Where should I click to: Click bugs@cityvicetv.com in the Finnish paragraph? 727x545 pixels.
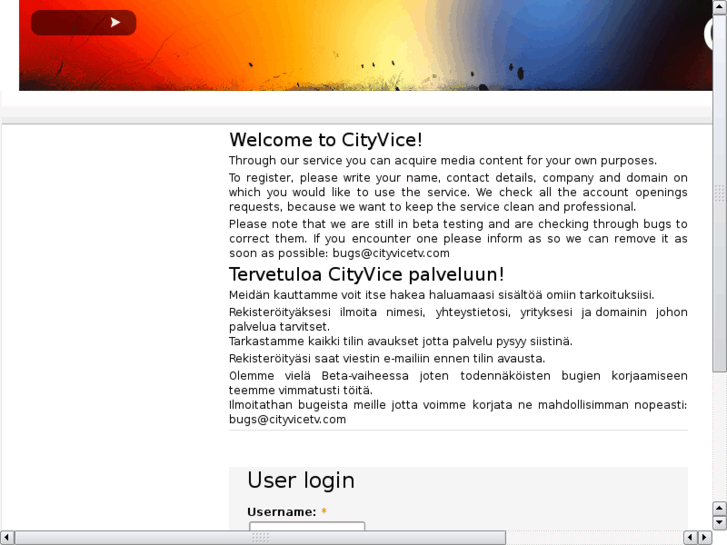click(x=287, y=419)
